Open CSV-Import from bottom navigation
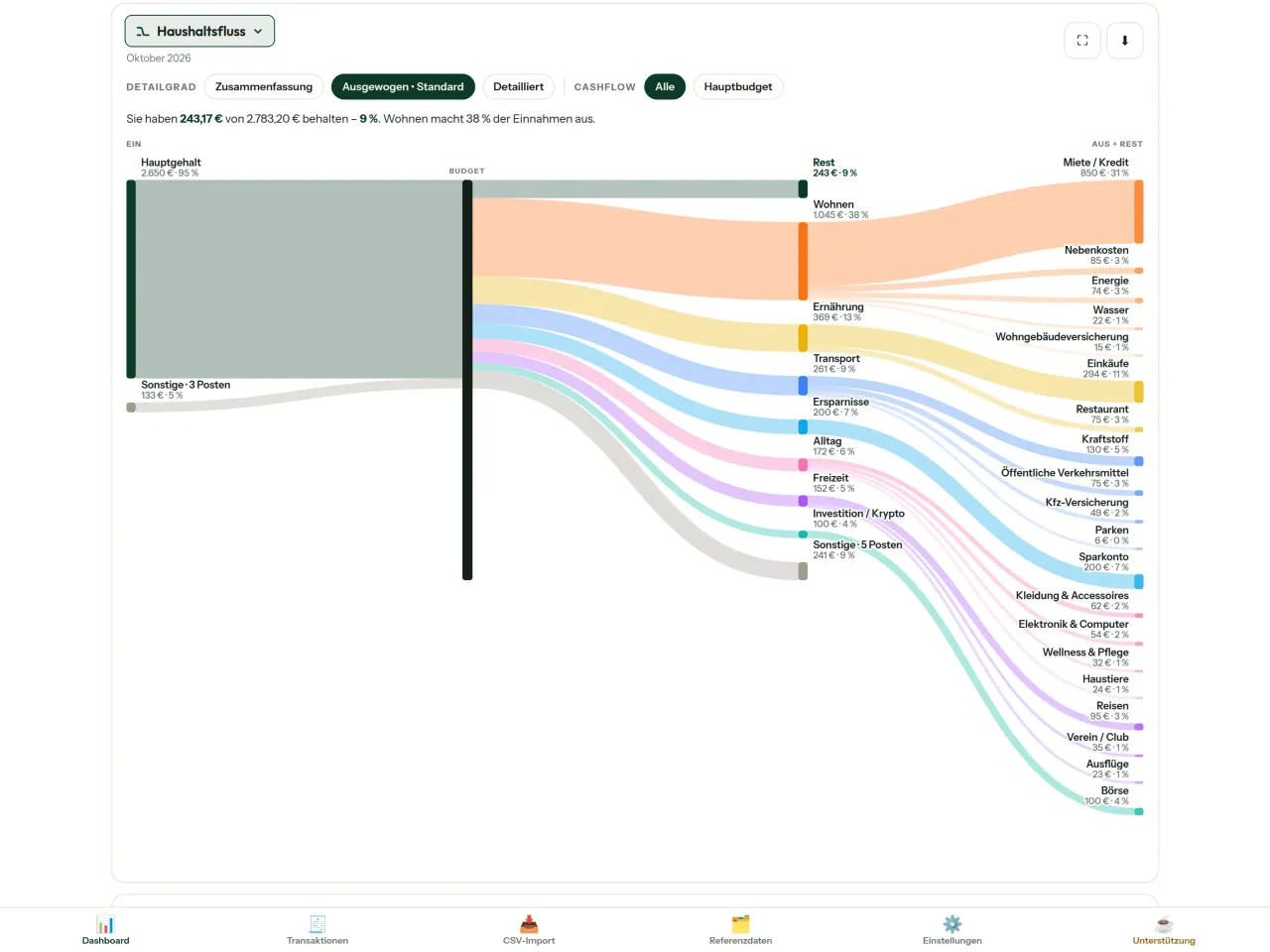The height and width of the screenshot is (952, 1270). [x=529, y=930]
